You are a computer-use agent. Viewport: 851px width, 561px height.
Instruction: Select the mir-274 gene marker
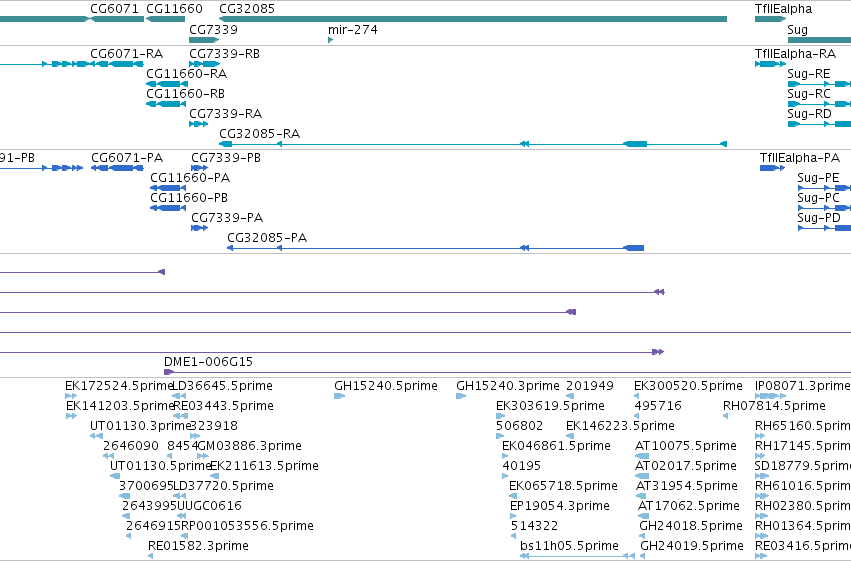pos(331,40)
